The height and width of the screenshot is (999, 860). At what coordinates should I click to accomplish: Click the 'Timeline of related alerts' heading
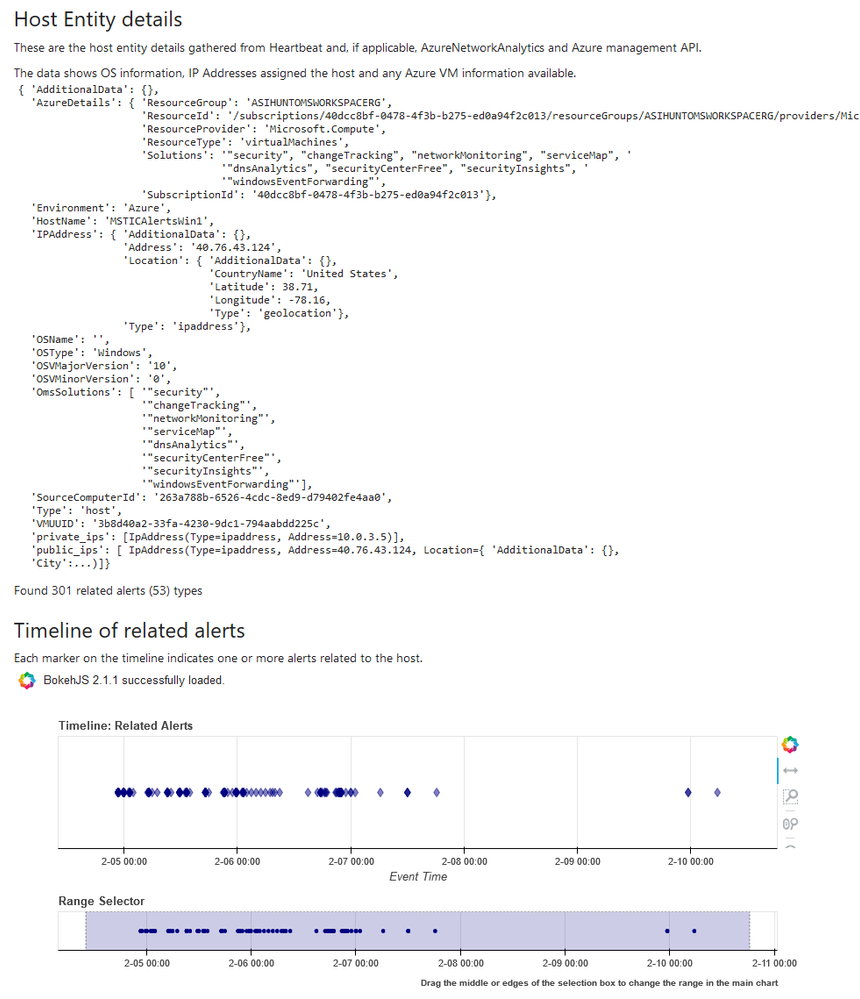(x=129, y=630)
